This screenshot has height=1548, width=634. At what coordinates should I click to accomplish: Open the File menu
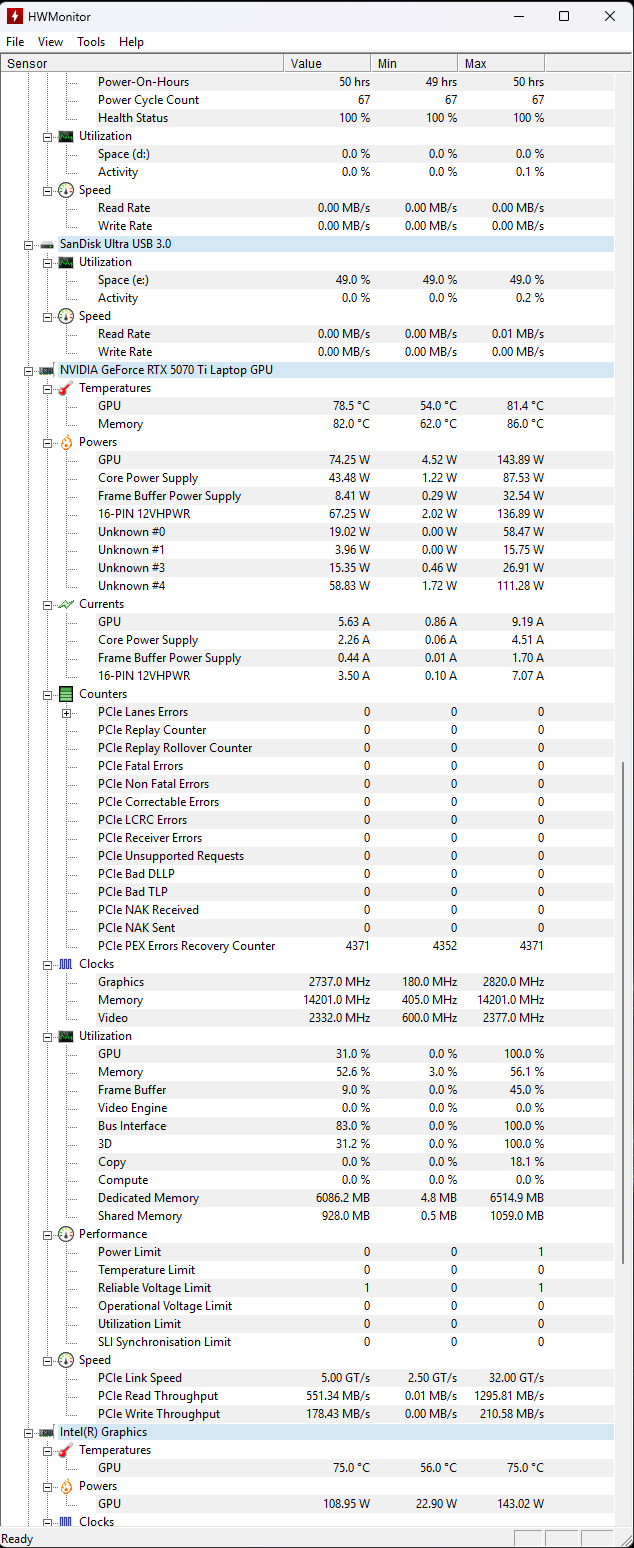click(15, 42)
